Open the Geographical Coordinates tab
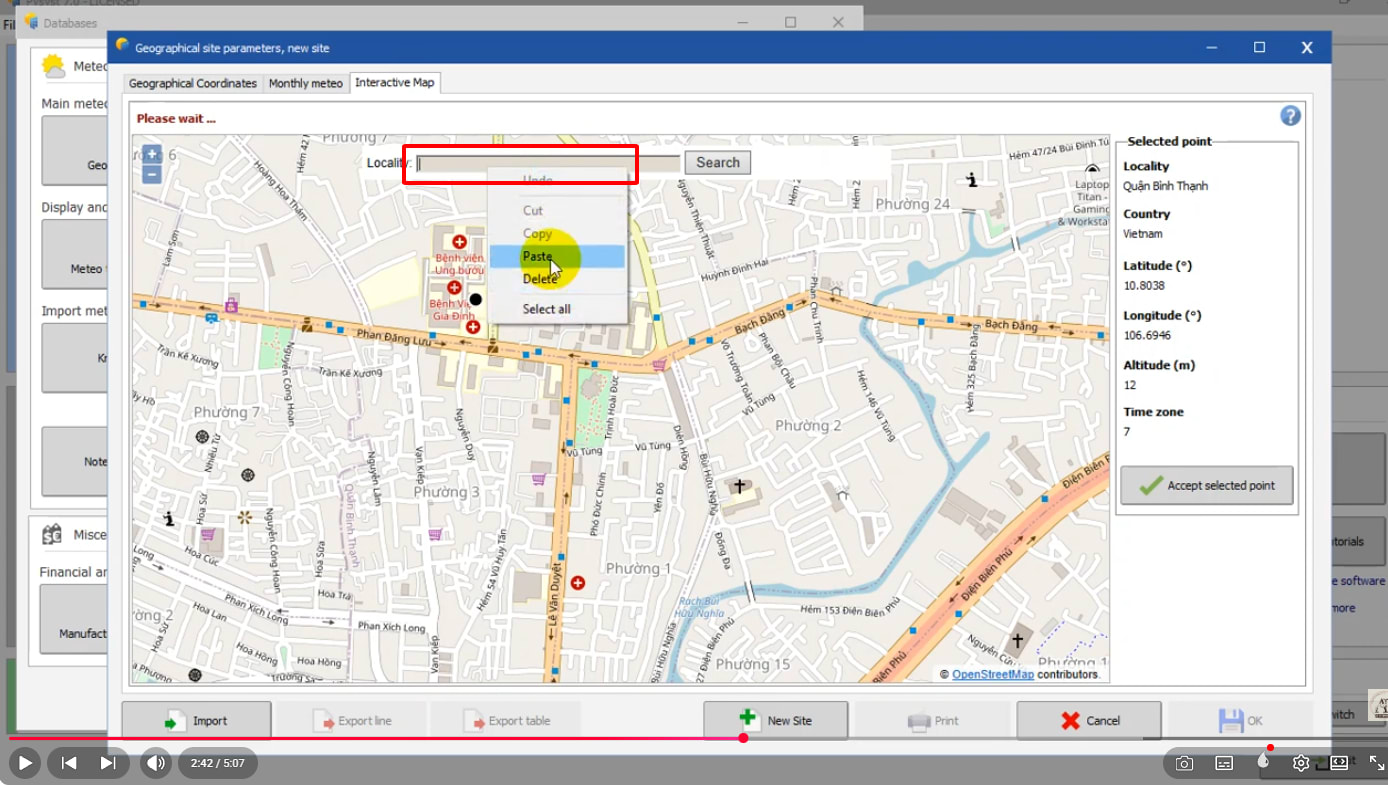This screenshot has height=787, width=1388. tap(193, 83)
